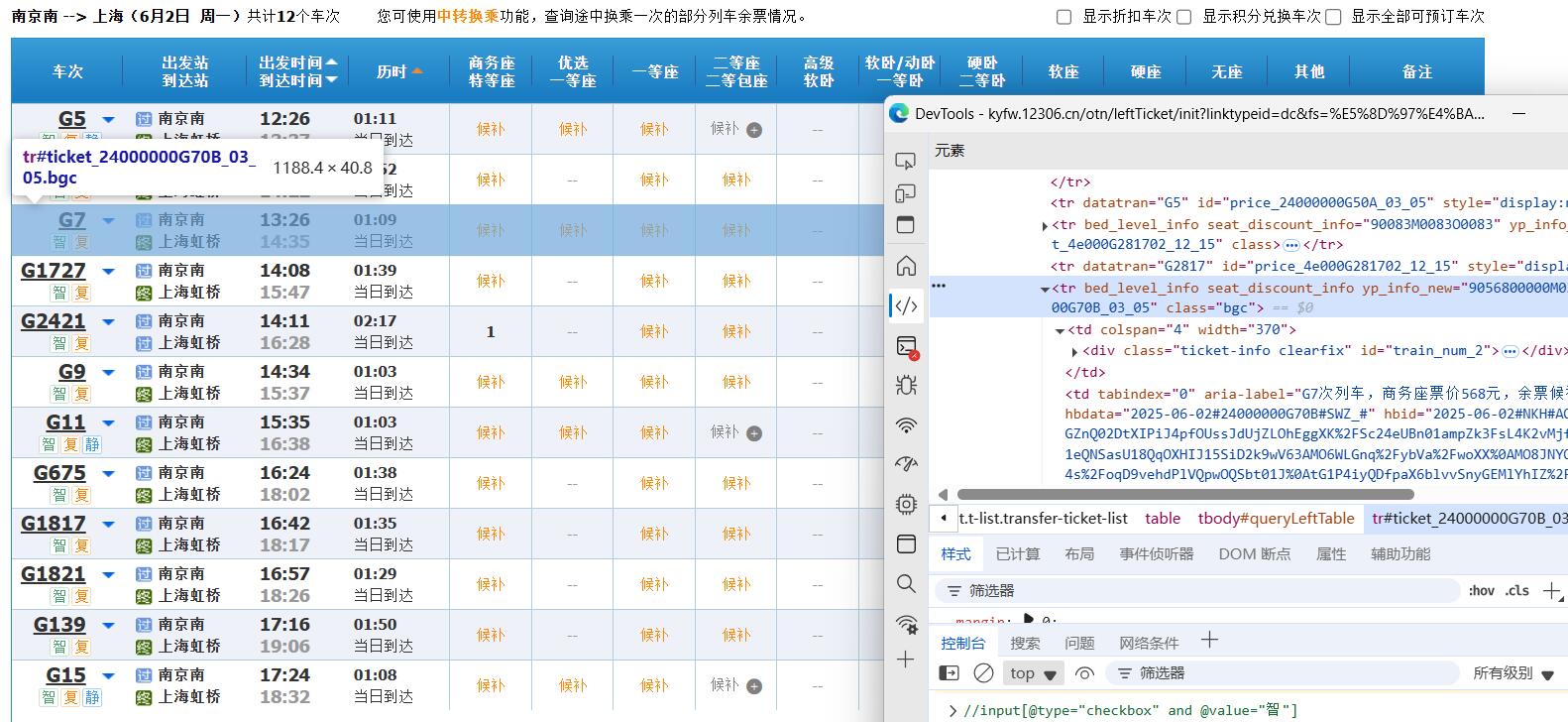Expand G5 train details arrow

coord(109,120)
